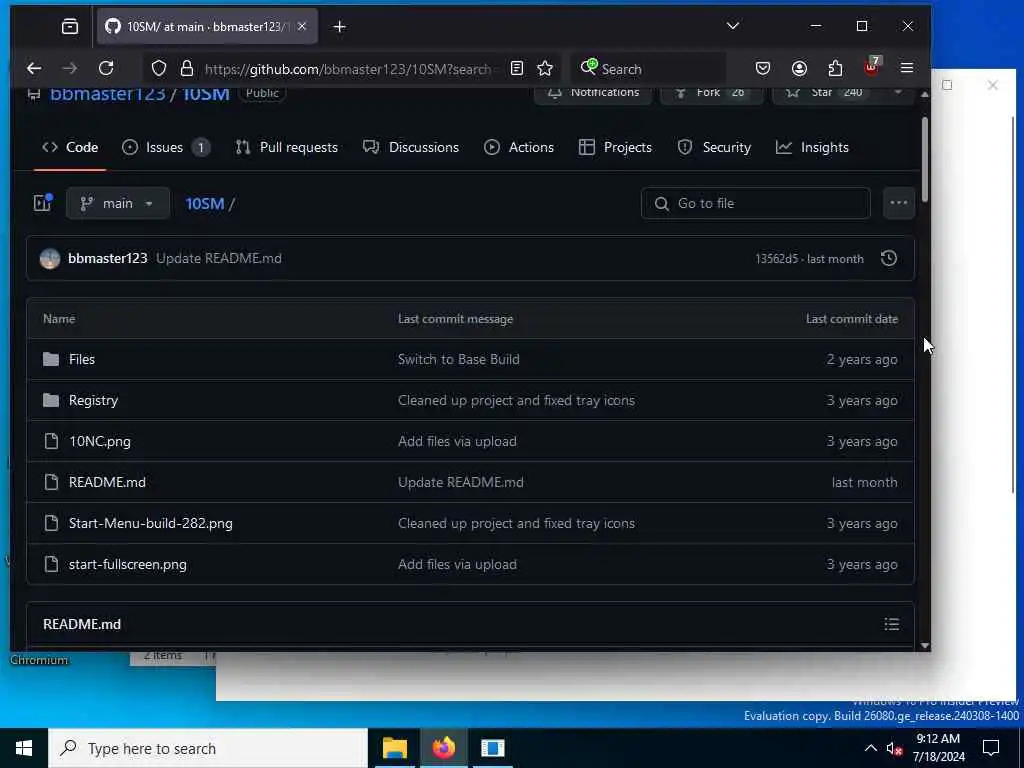Open Start-Menu-build-282.png file

(151, 524)
